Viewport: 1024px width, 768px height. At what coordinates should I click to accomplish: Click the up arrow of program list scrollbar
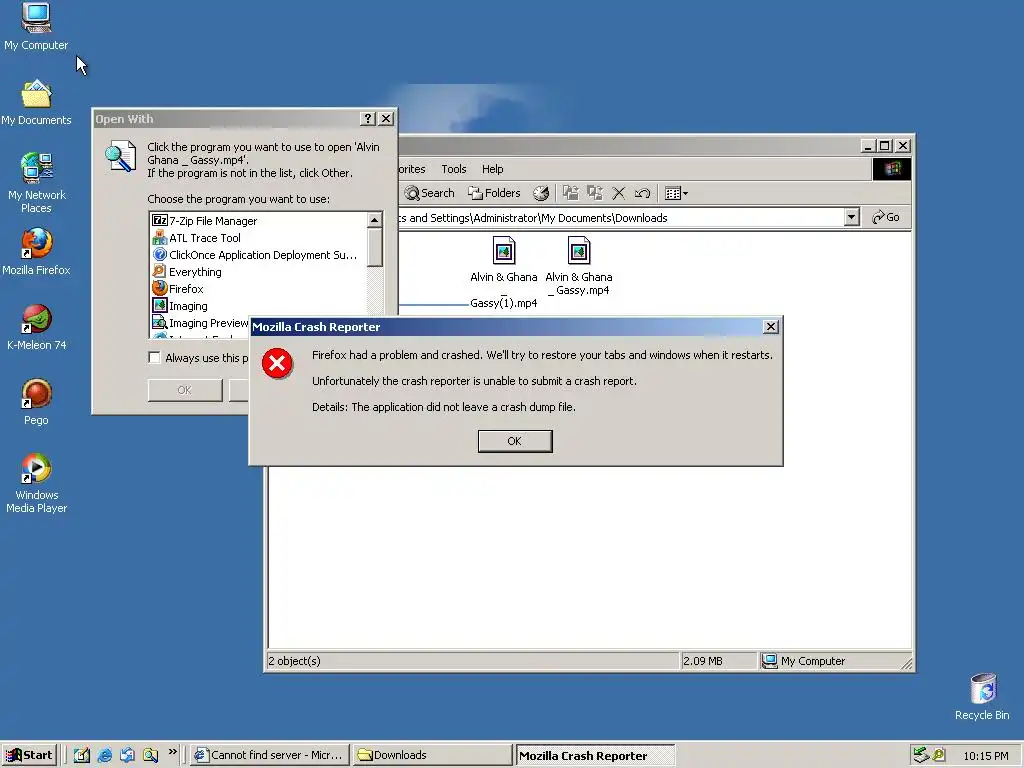(x=374, y=220)
